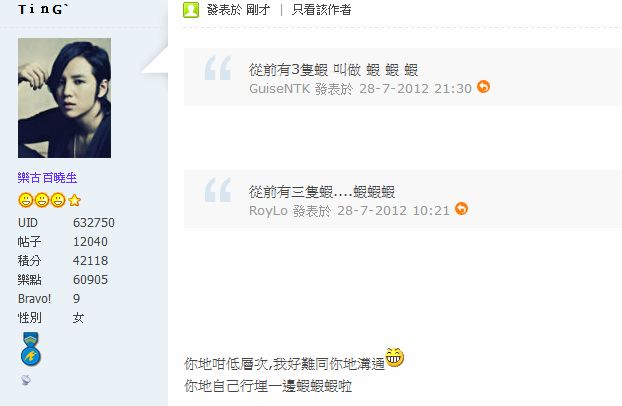Click the green user icon beside 發表於
This screenshot has width=622, height=406.
[x=191, y=10]
